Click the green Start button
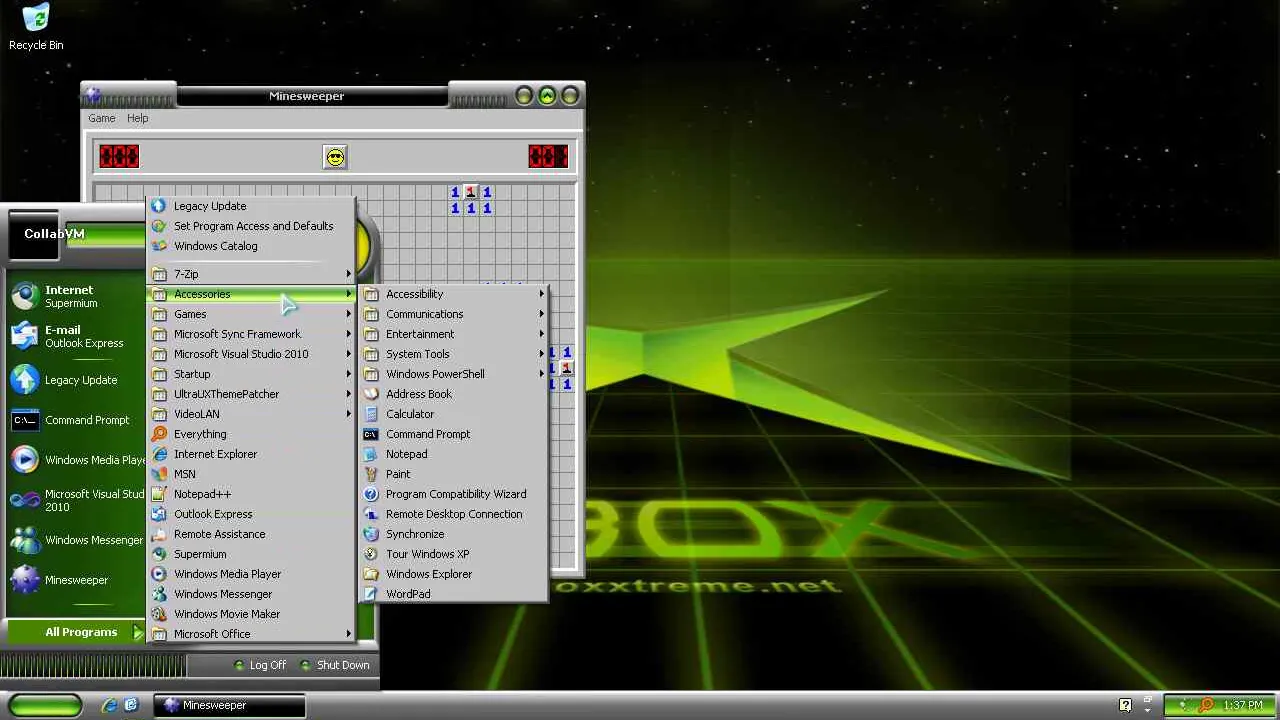This screenshot has width=1280, height=720. (44, 705)
